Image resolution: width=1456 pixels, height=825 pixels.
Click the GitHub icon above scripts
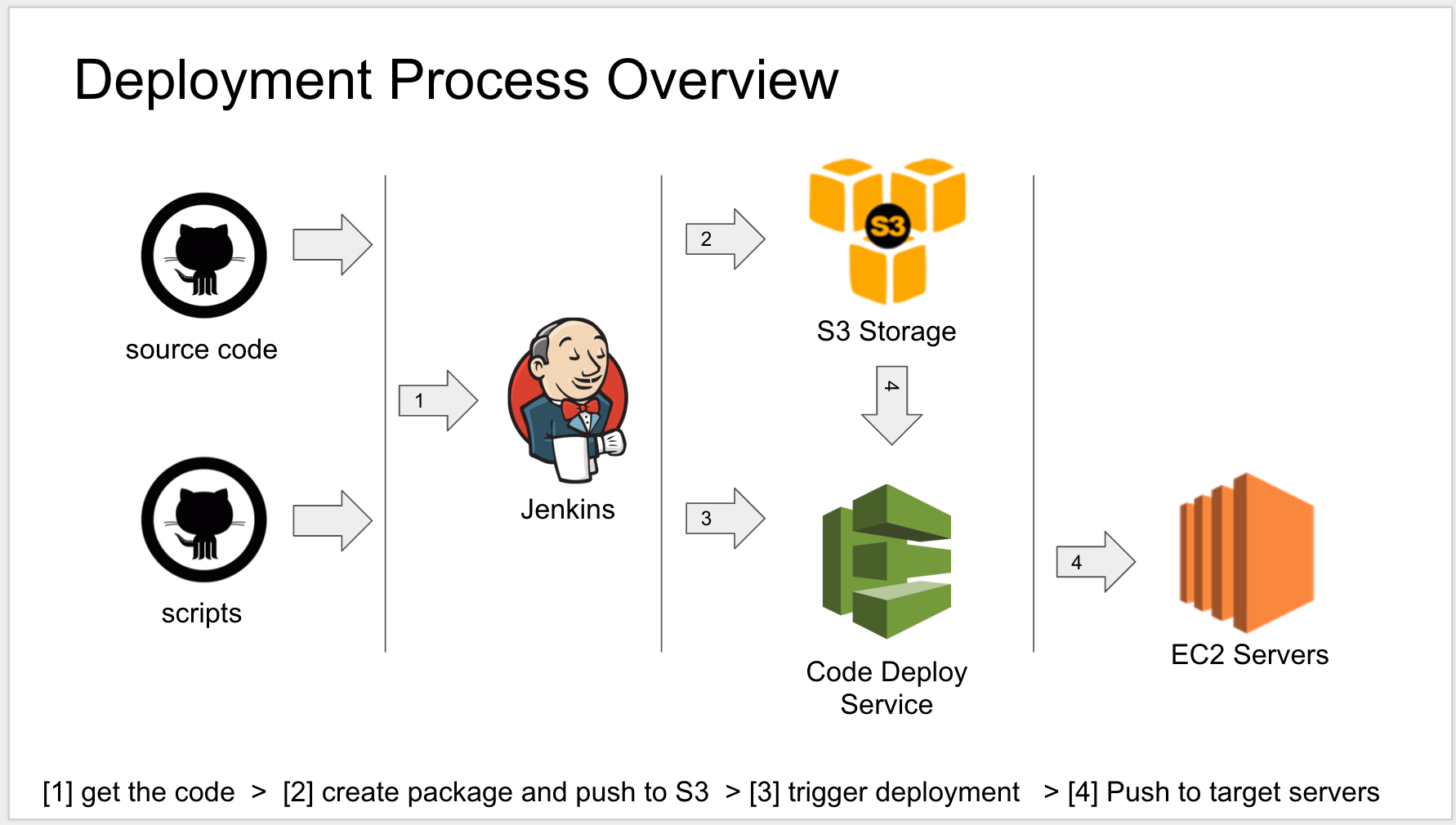203,520
